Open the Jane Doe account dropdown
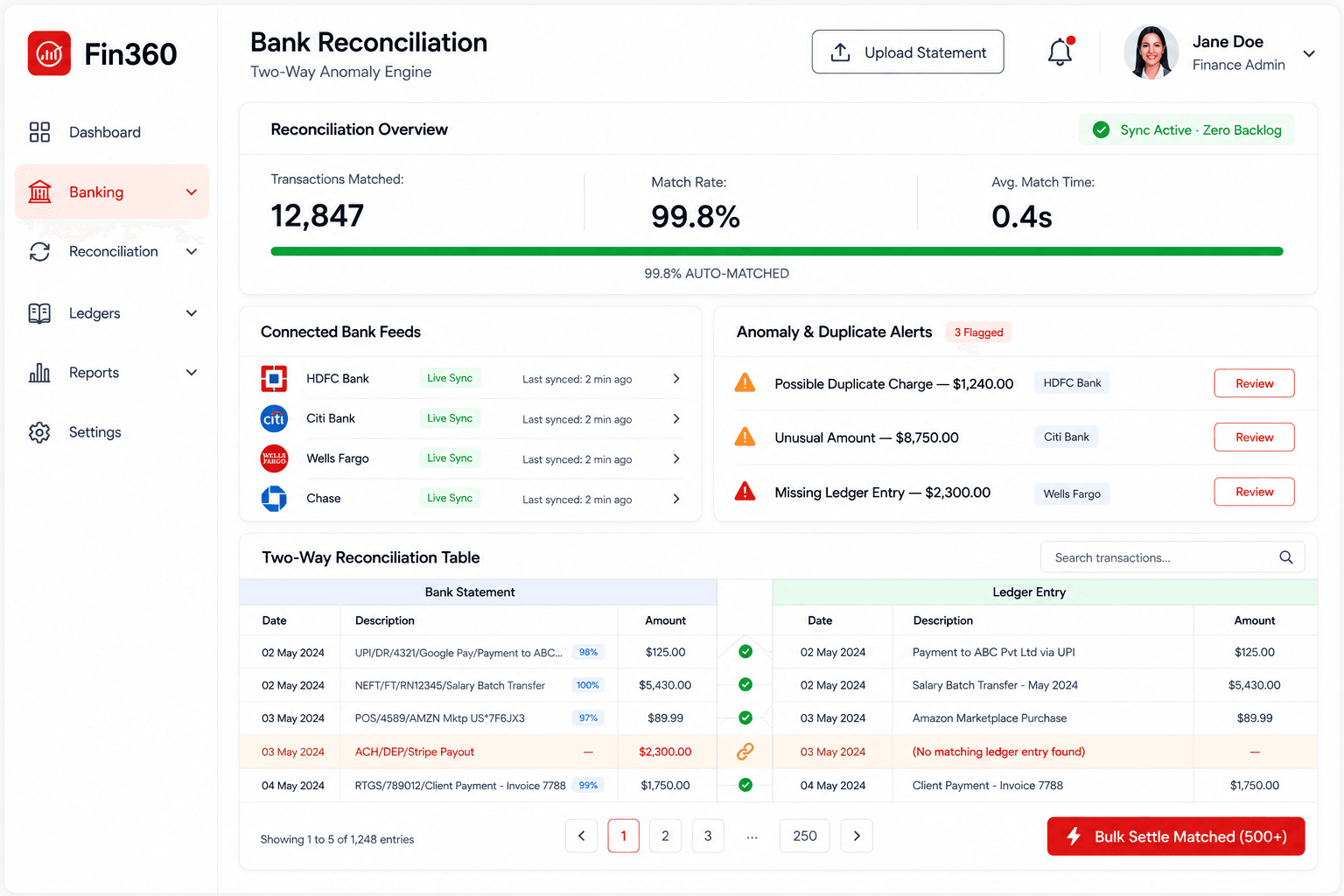 [1309, 53]
